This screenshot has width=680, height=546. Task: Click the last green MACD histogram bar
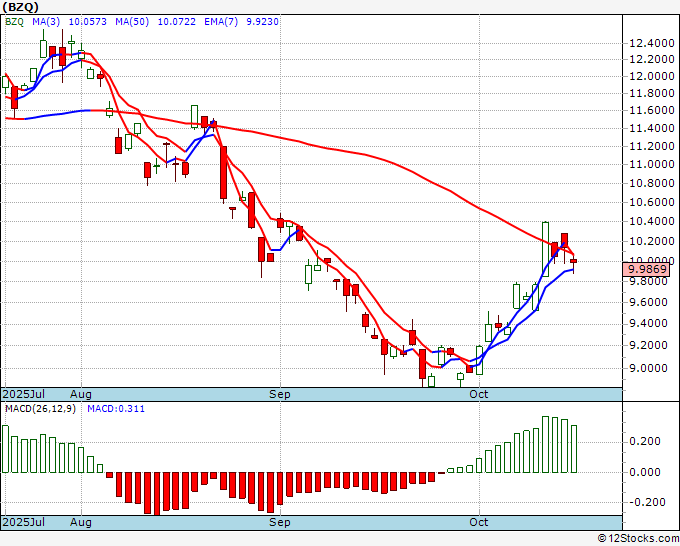click(574, 449)
